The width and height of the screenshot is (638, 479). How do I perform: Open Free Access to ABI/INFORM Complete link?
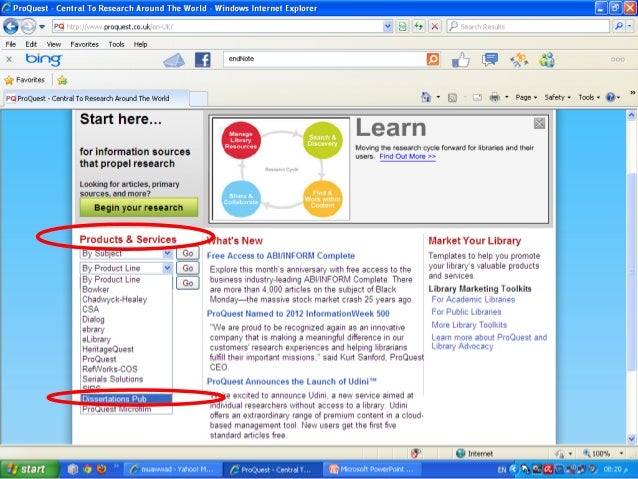coord(281,256)
